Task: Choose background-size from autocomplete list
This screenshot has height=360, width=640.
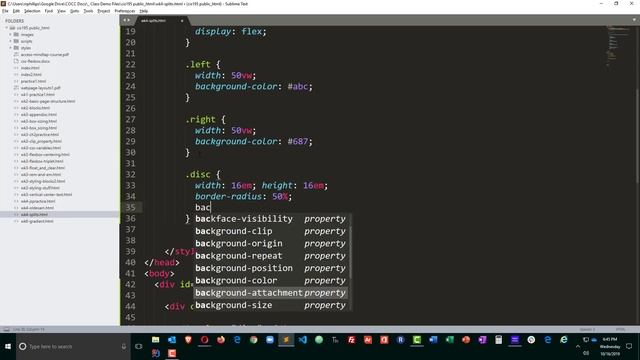Action: pos(270,305)
